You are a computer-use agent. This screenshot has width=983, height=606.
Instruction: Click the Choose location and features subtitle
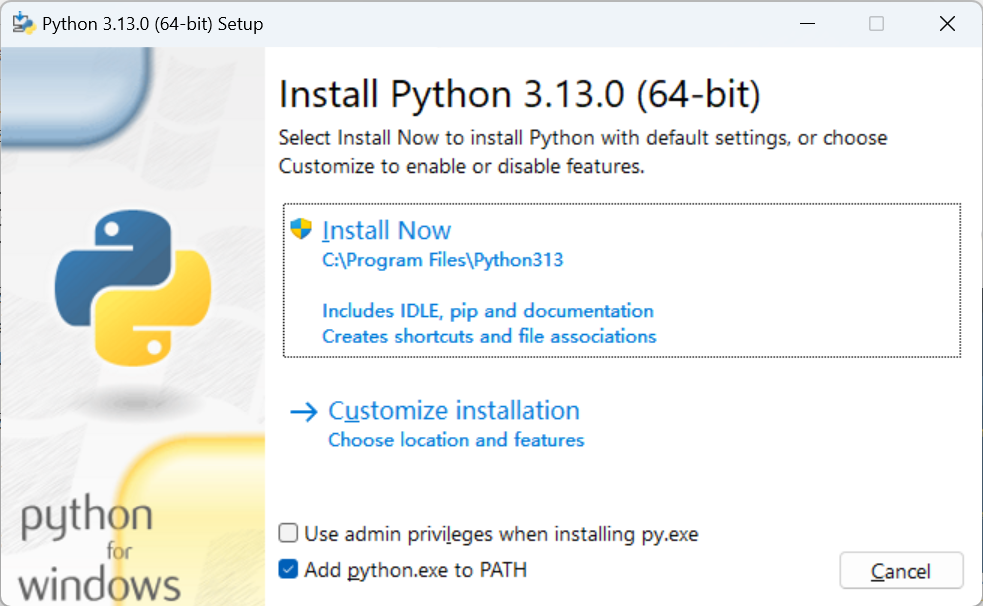456,440
